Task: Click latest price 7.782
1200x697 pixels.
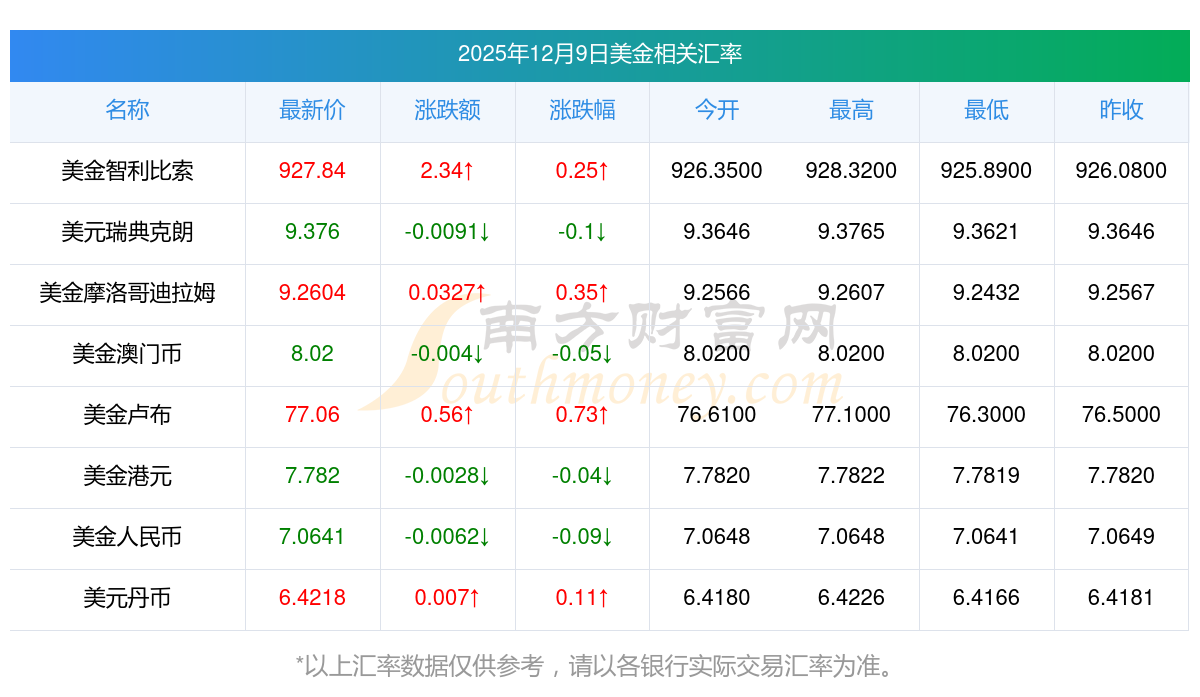Action: (312, 476)
